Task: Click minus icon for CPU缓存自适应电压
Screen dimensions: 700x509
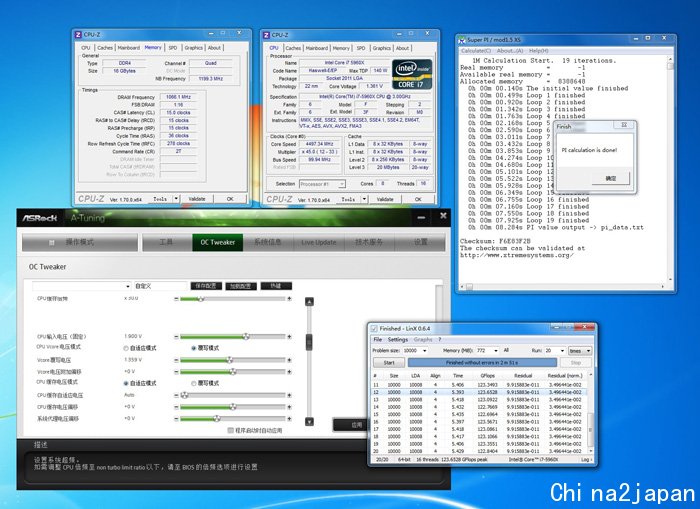Action: click(x=176, y=395)
